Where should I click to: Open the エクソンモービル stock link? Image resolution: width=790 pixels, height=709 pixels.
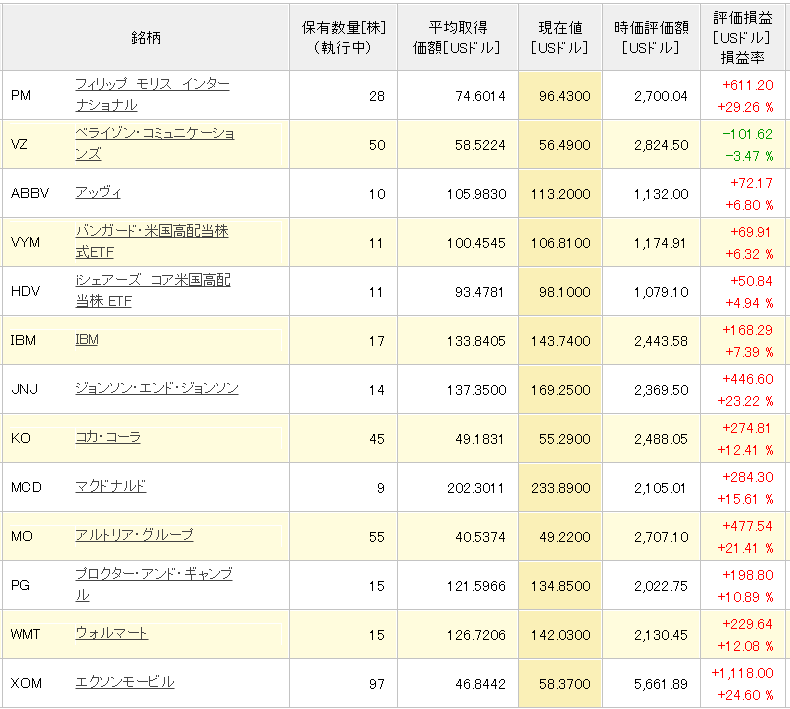tap(124, 682)
